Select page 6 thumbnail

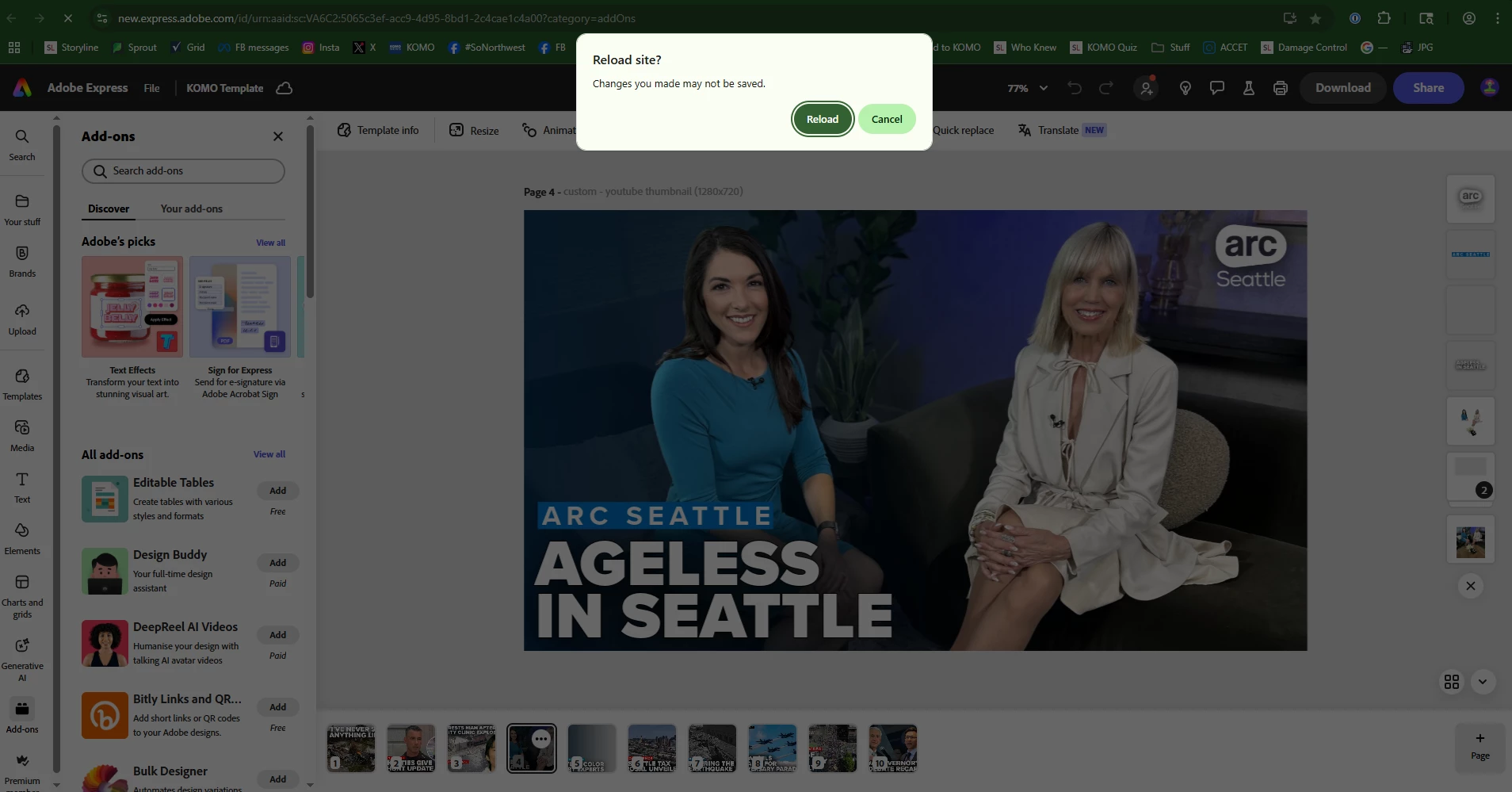click(652, 748)
